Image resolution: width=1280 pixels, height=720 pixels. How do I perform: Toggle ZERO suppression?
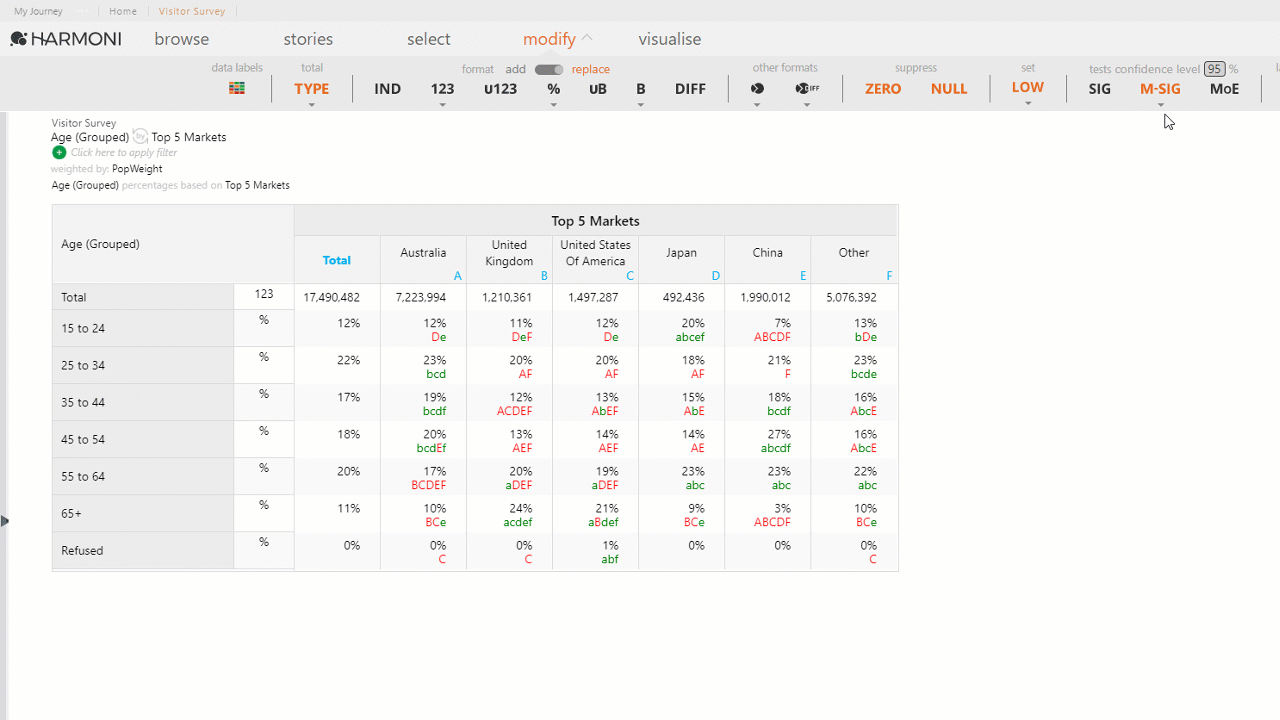[x=883, y=89]
